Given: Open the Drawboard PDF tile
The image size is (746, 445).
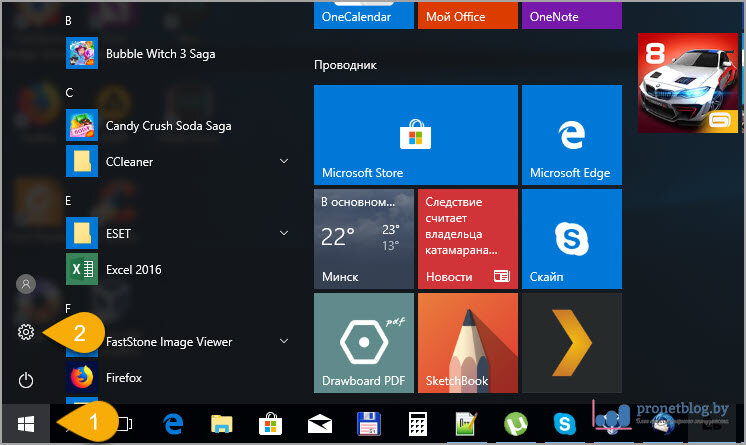Looking at the screenshot, I should (364, 343).
